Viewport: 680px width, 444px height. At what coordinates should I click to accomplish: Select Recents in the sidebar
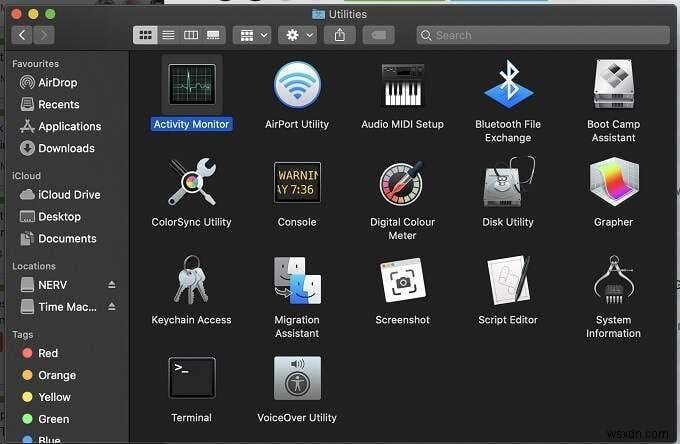coord(67,104)
